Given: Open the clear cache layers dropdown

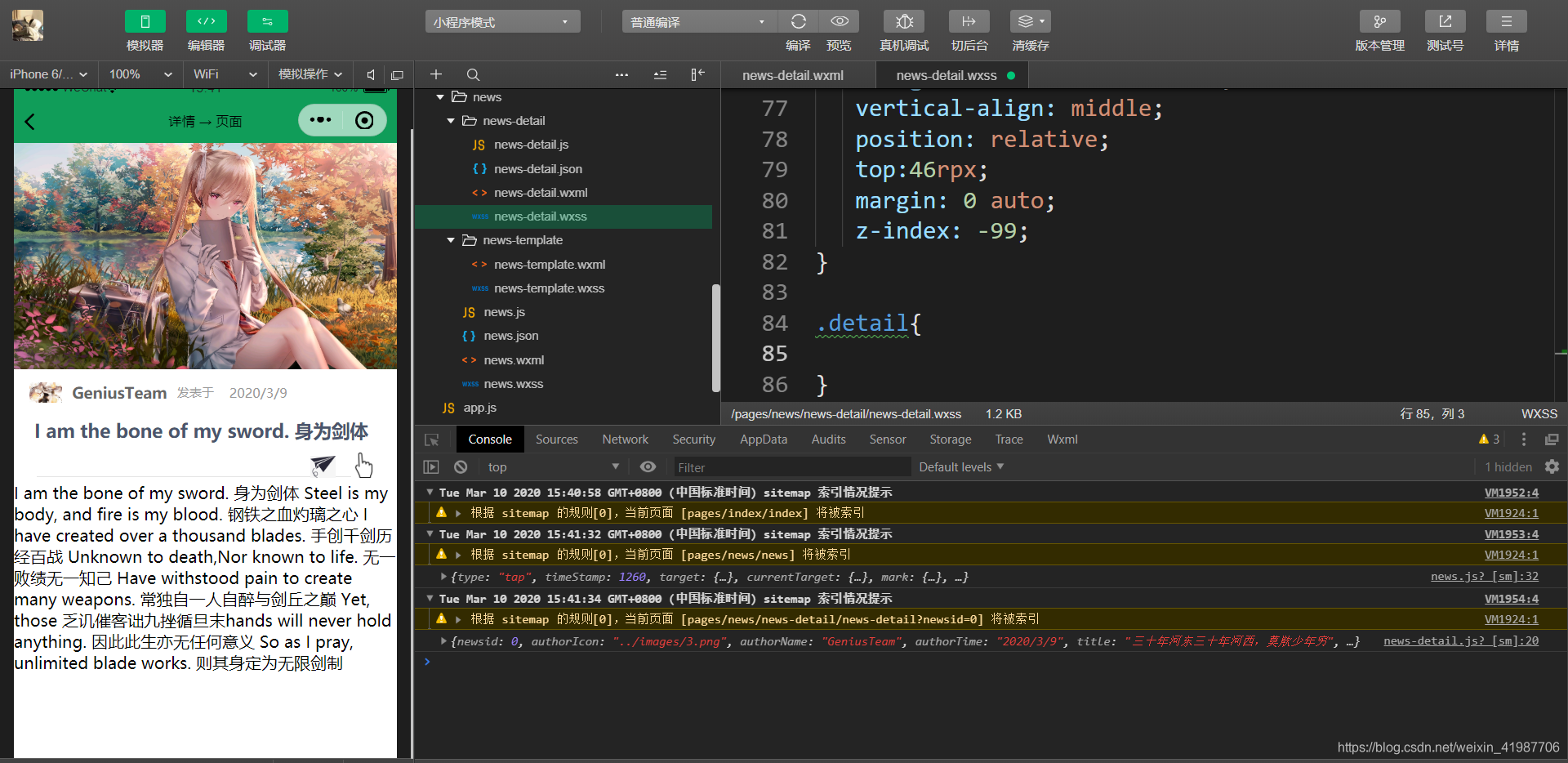Looking at the screenshot, I should click(1031, 21).
